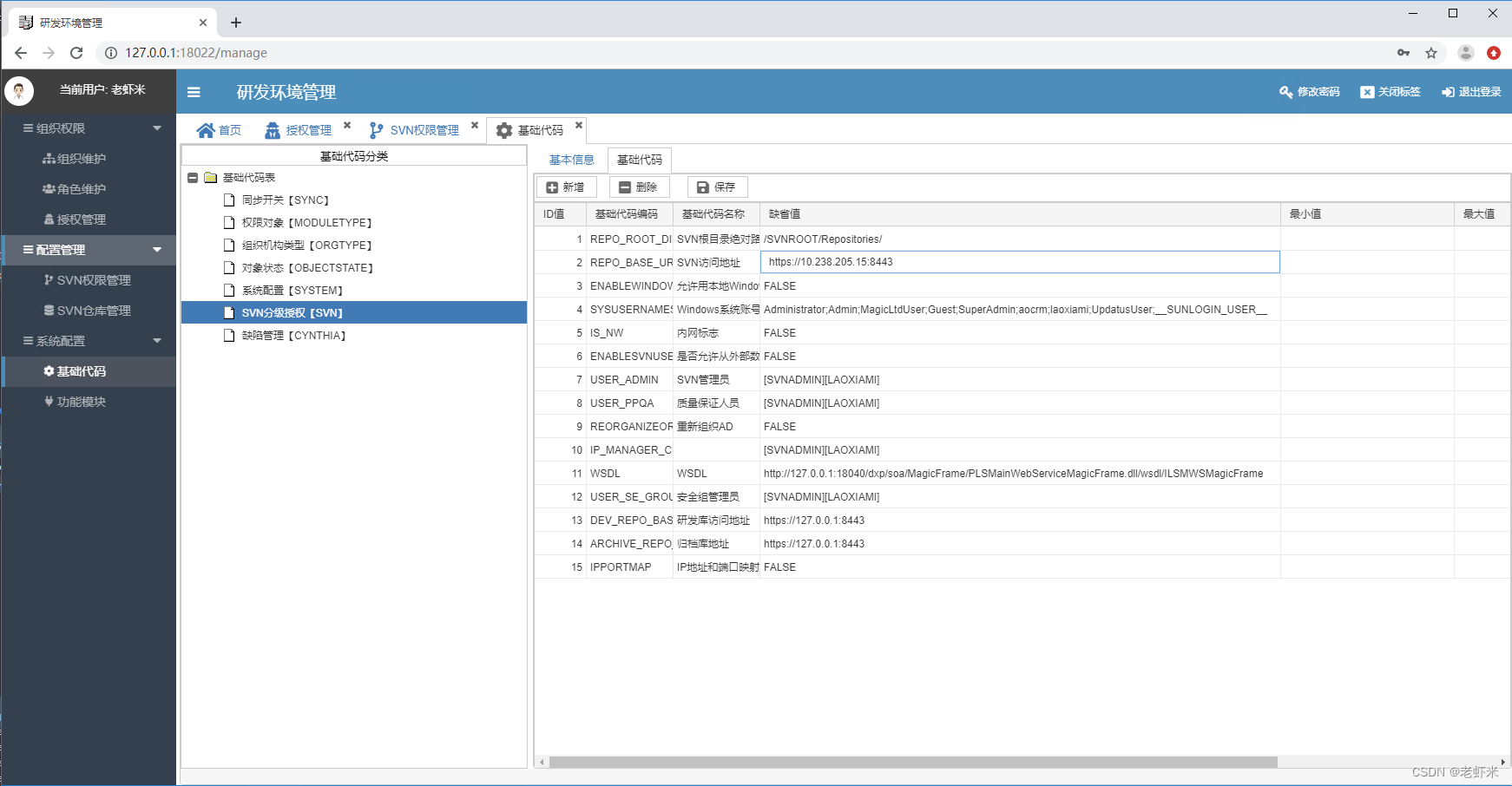This screenshot has width=1512, height=786.
Task: Select tree item 缺陷管理【CYNTHIA】
Action: [294, 336]
